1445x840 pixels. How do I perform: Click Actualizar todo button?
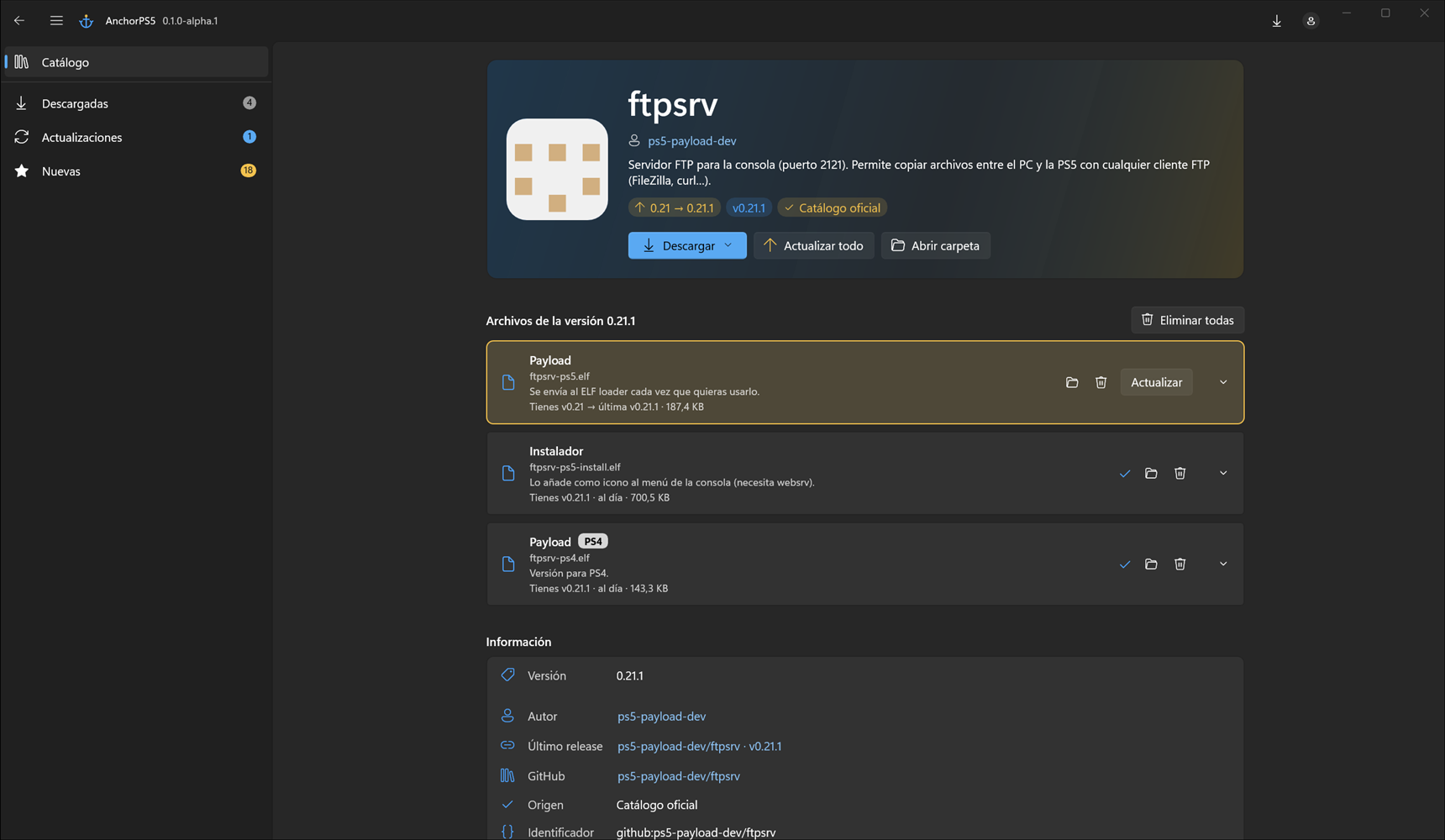(813, 245)
